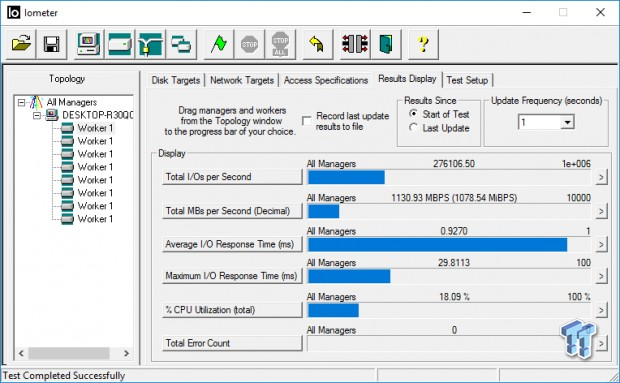Click Total Error Count button
Viewport: 620px width, 383px height.
pyautogui.click(x=232, y=343)
